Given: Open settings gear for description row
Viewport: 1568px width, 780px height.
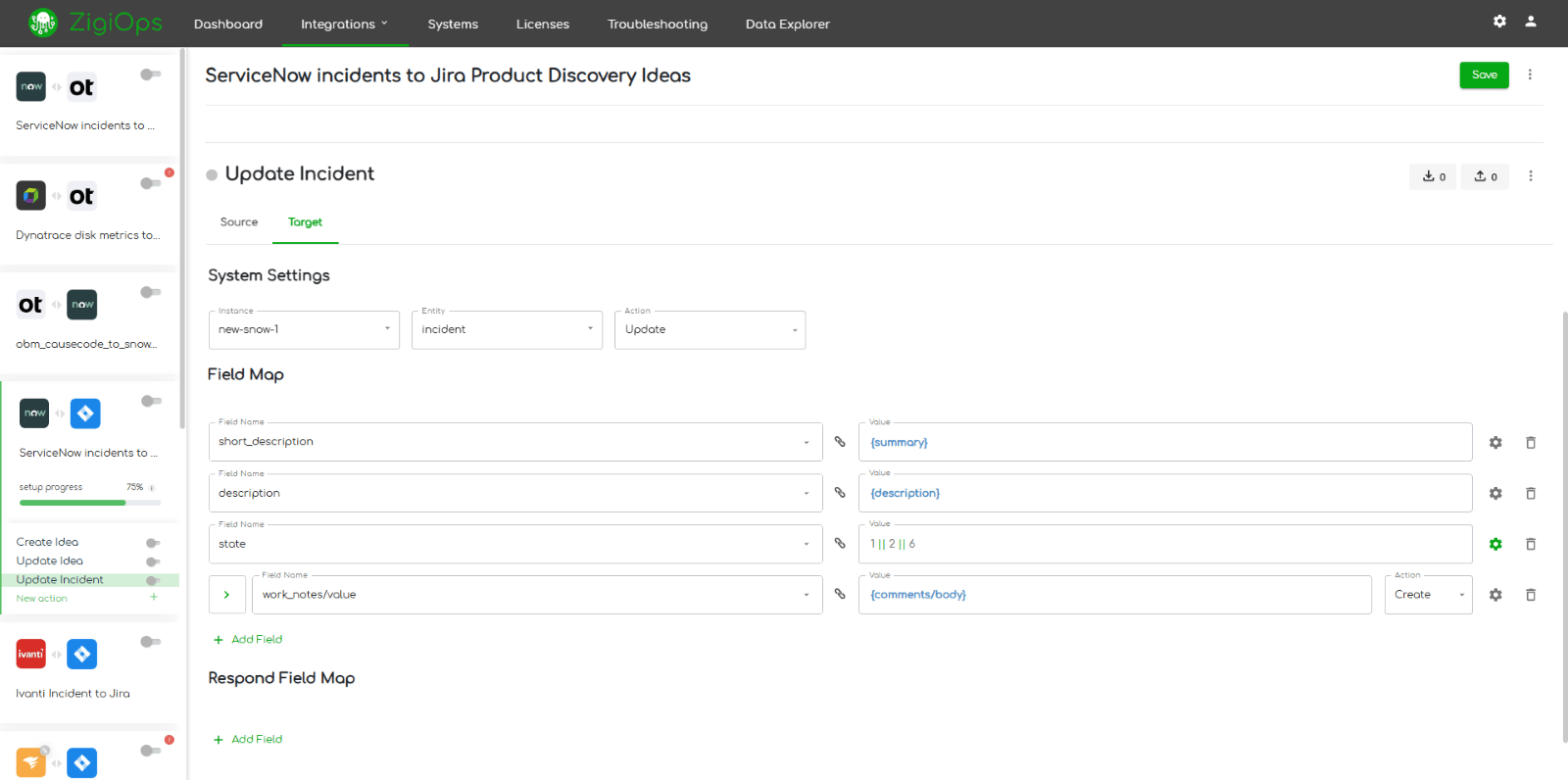Looking at the screenshot, I should click(x=1495, y=494).
